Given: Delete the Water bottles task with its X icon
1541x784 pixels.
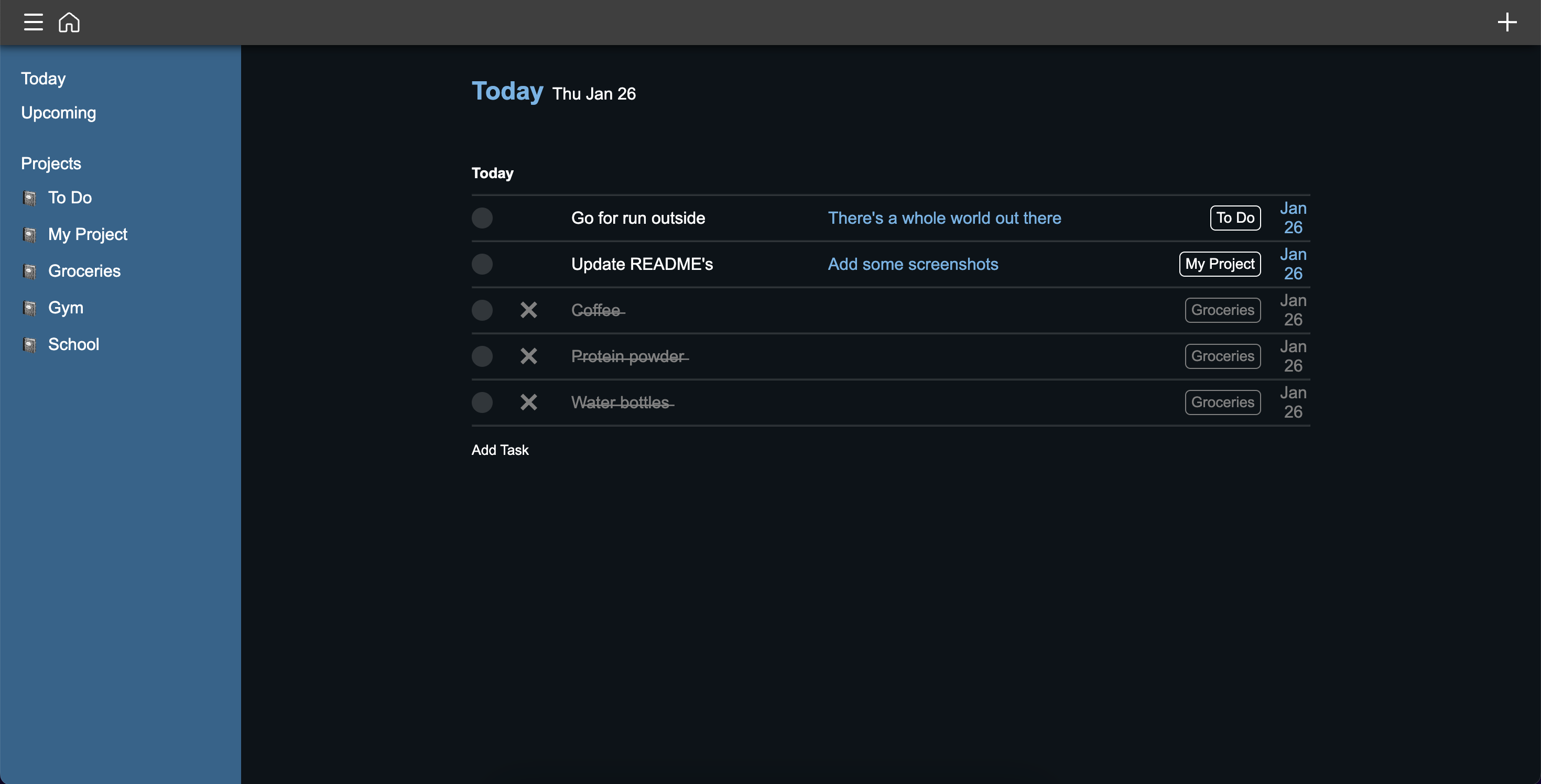Looking at the screenshot, I should coord(529,402).
